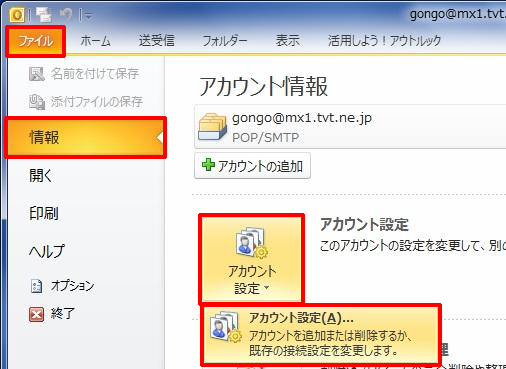Open the 表示 tab
The width and height of the screenshot is (506, 369).
[288, 41]
